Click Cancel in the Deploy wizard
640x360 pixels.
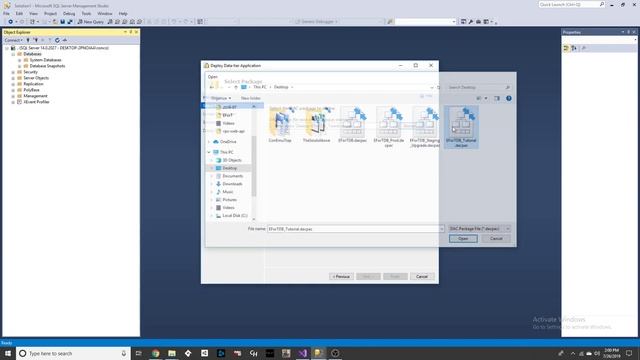(x=422, y=277)
